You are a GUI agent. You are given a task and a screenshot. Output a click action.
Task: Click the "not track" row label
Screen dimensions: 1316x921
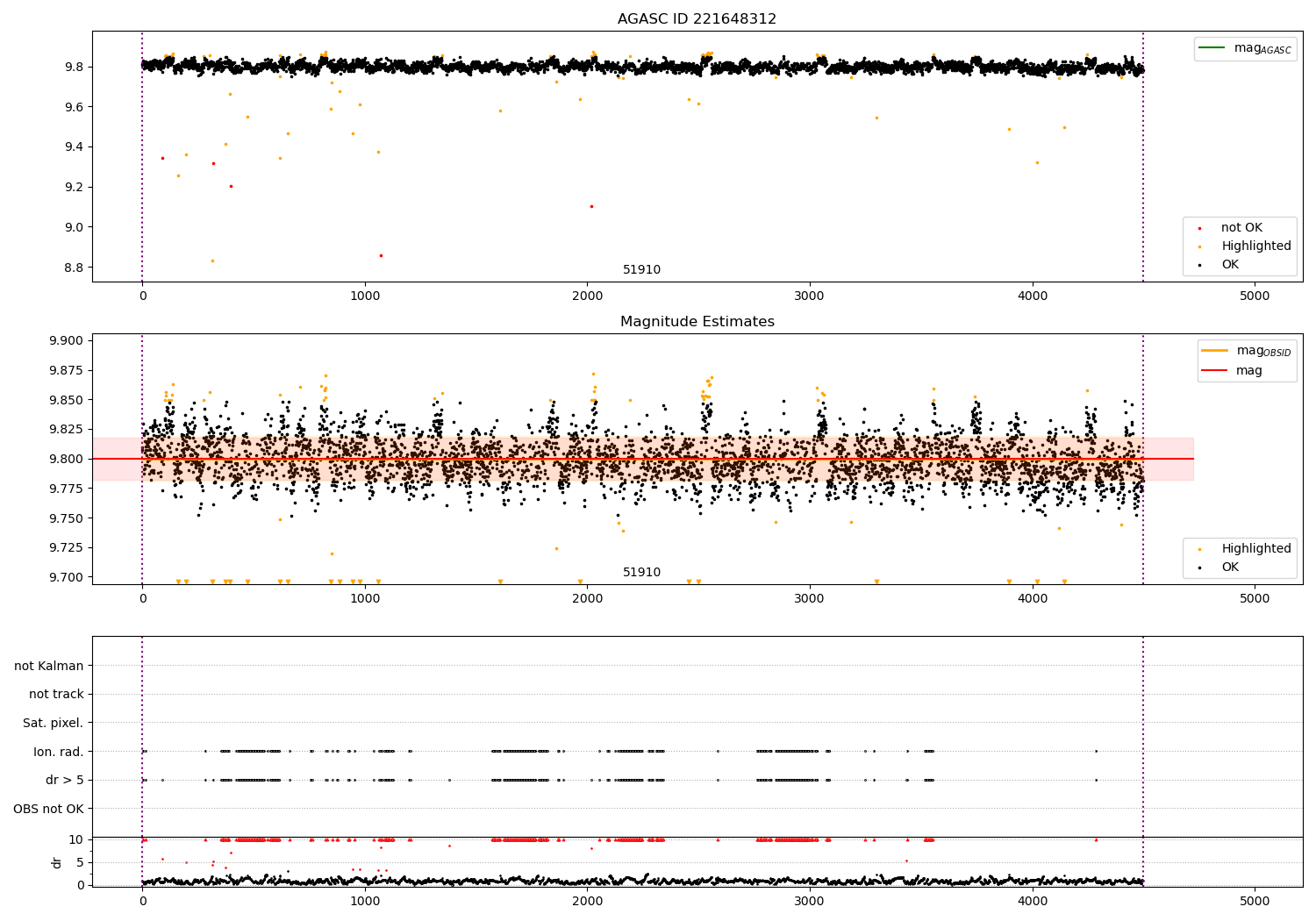point(56,695)
